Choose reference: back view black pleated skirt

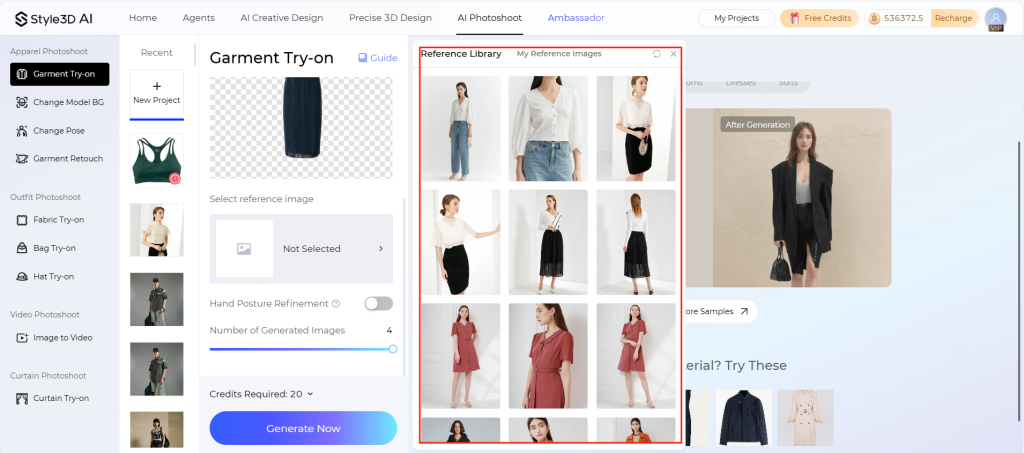point(636,242)
